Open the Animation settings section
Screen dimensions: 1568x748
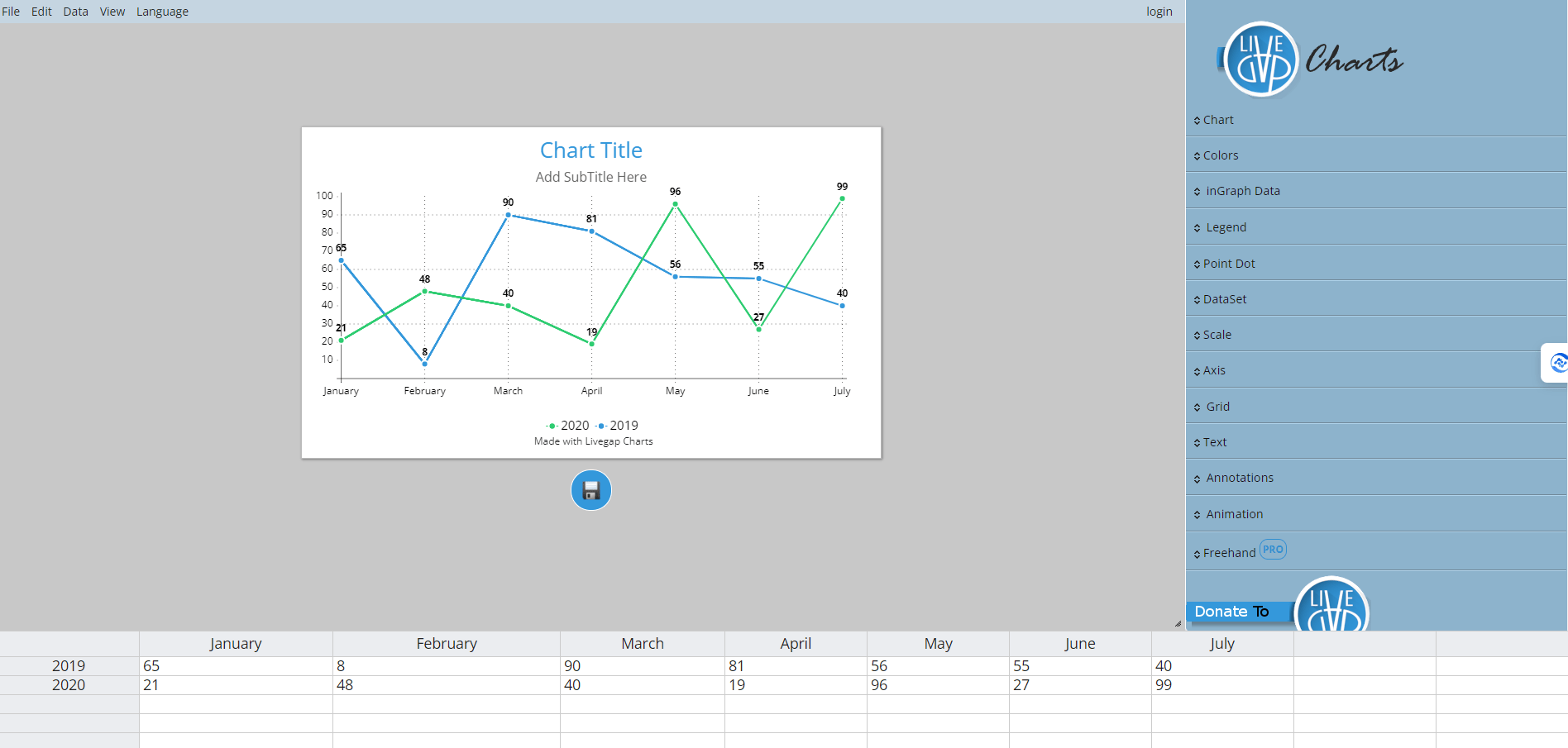point(1235,513)
